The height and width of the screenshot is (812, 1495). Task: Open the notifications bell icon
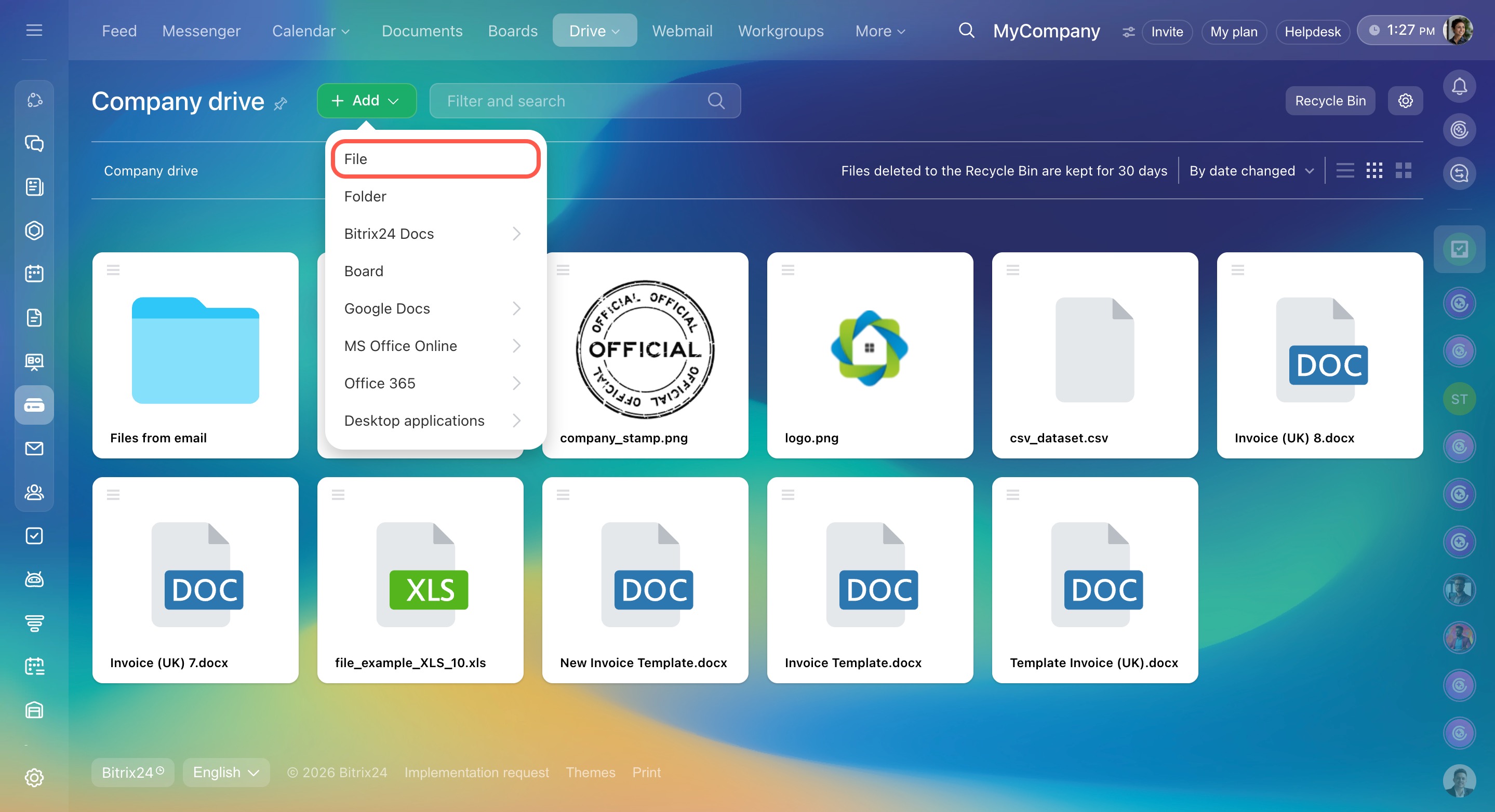(1459, 87)
